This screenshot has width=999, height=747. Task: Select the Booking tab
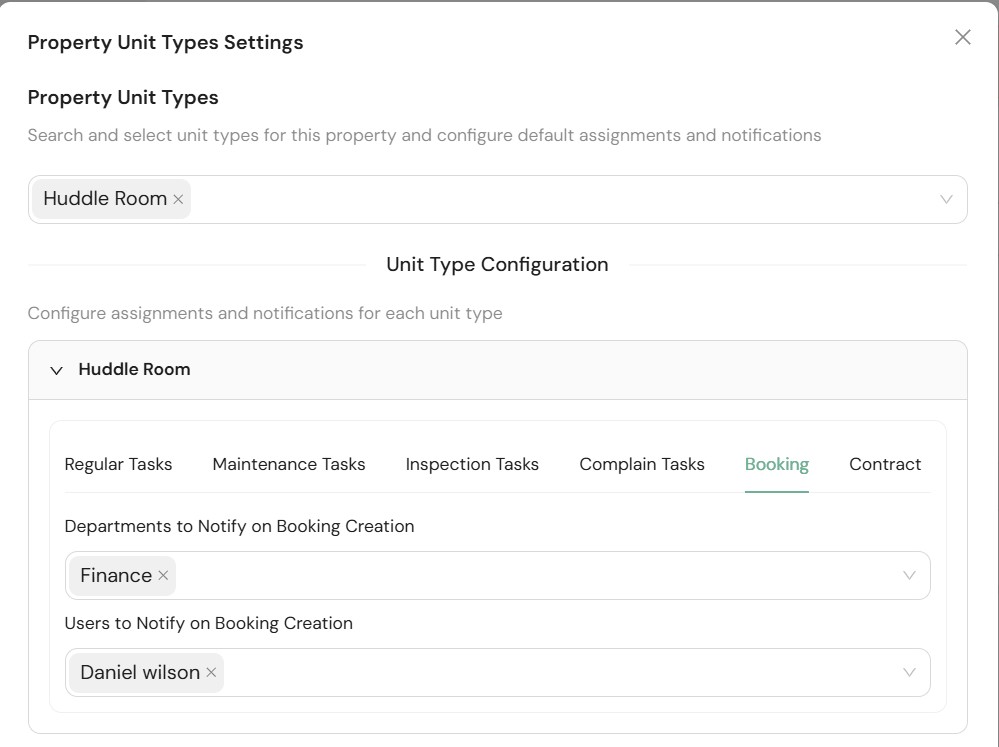click(777, 464)
